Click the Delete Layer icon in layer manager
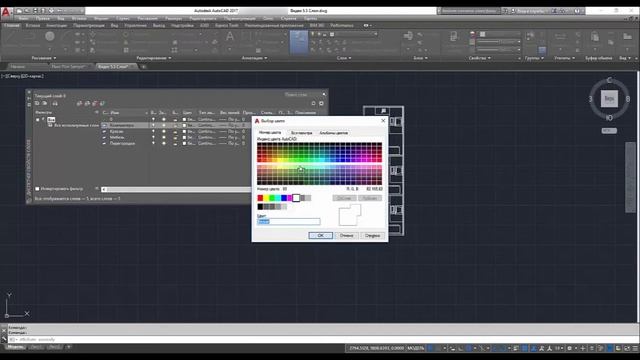 [x=95, y=104]
